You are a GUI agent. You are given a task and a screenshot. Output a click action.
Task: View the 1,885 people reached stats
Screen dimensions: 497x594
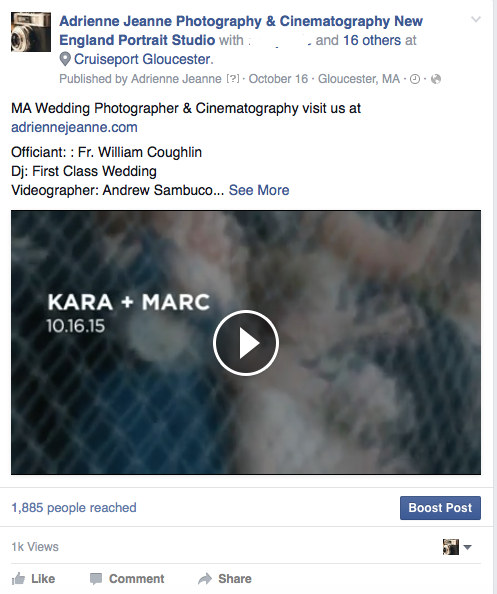point(74,508)
